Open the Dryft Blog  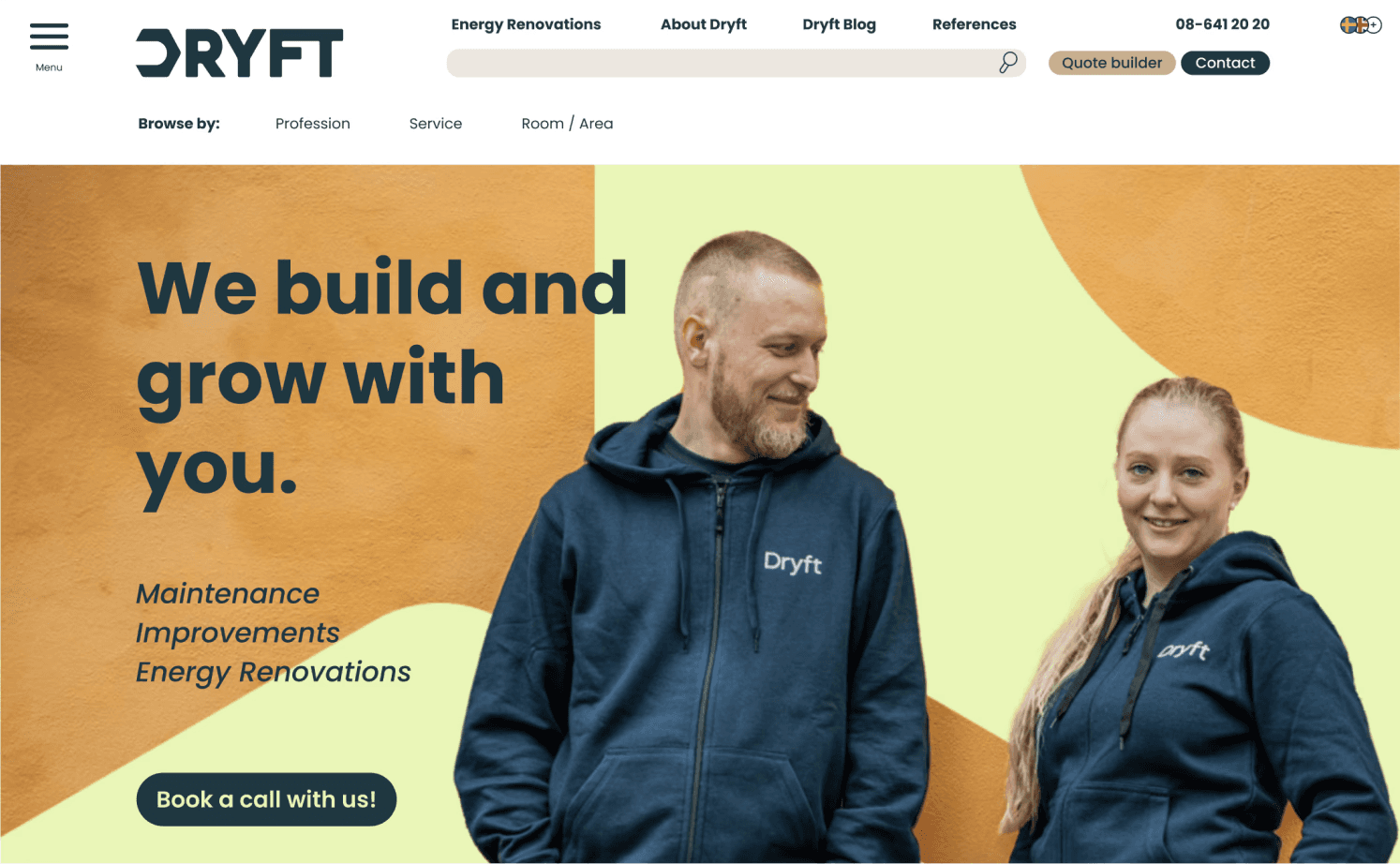tap(840, 24)
